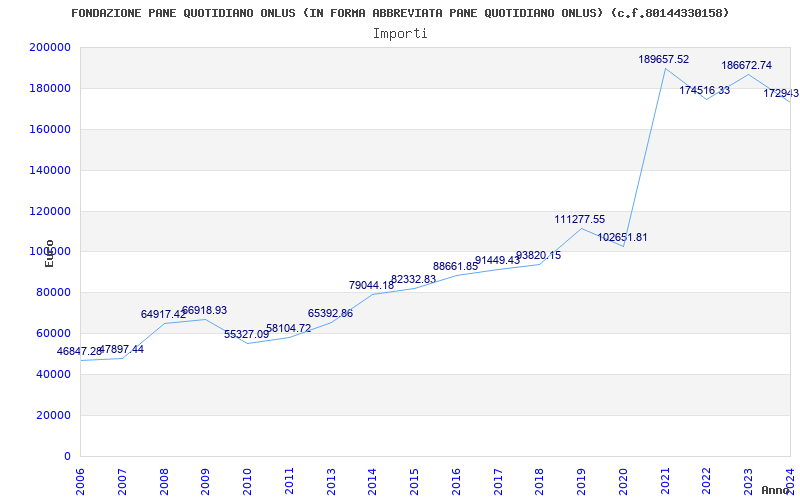Select the 186672.74 data label

(x=746, y=65)
